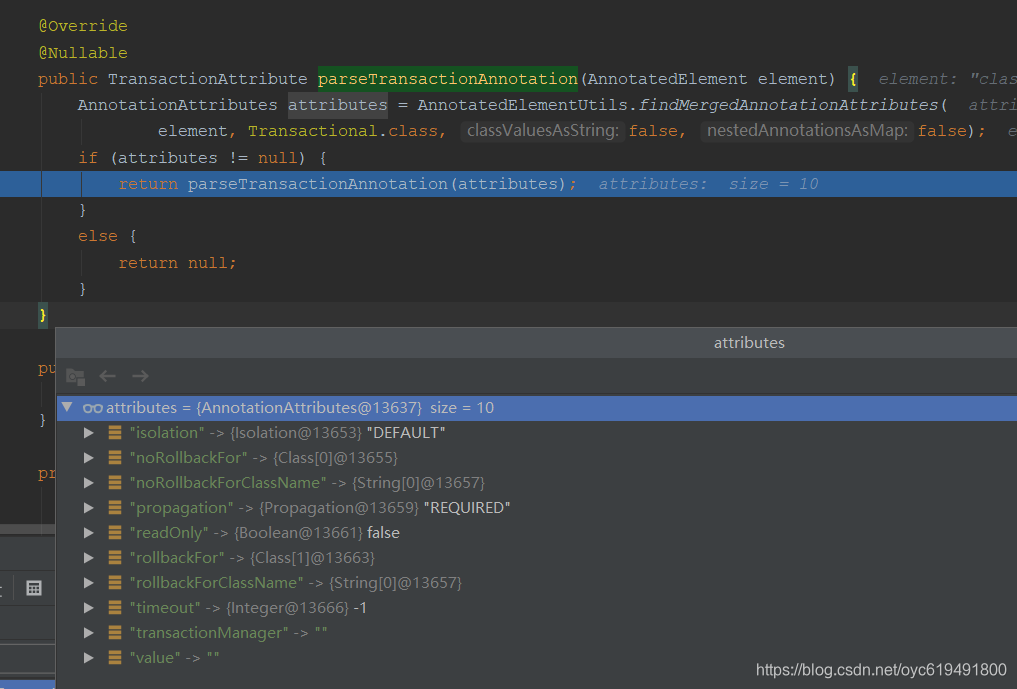
Task: Select the "noRollbackFor" Class[0]@13655 row text
Action: click(x=263, y=458)
